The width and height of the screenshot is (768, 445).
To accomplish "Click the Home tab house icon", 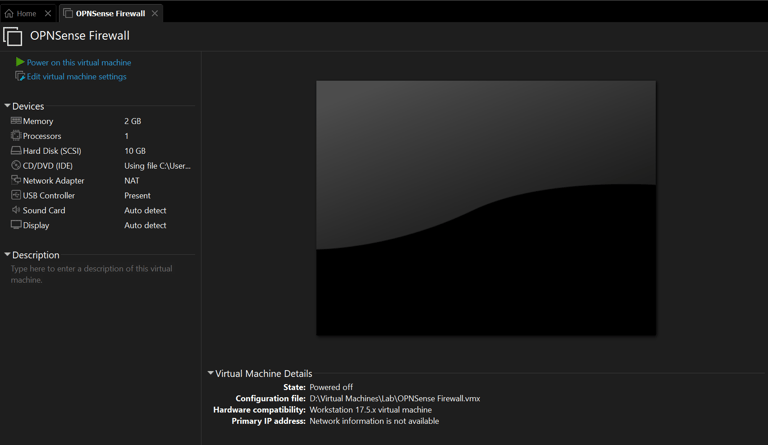I will coord(9,13).
